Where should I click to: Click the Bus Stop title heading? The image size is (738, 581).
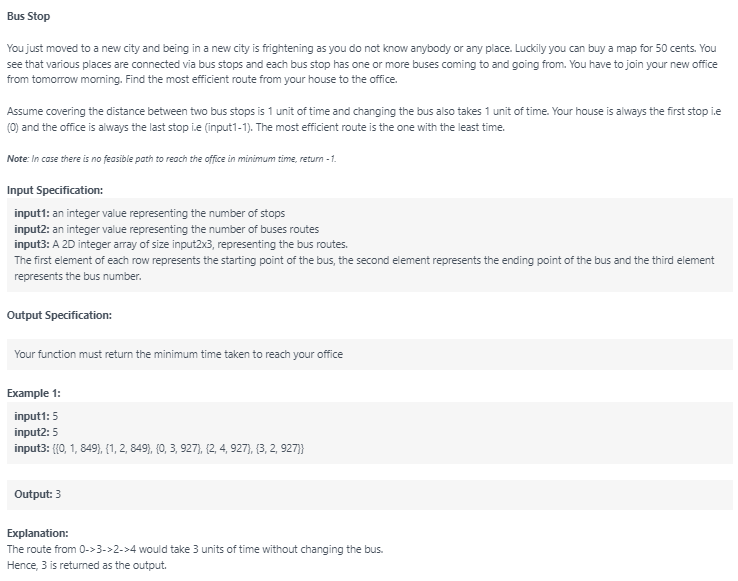(x=28, y=16)
